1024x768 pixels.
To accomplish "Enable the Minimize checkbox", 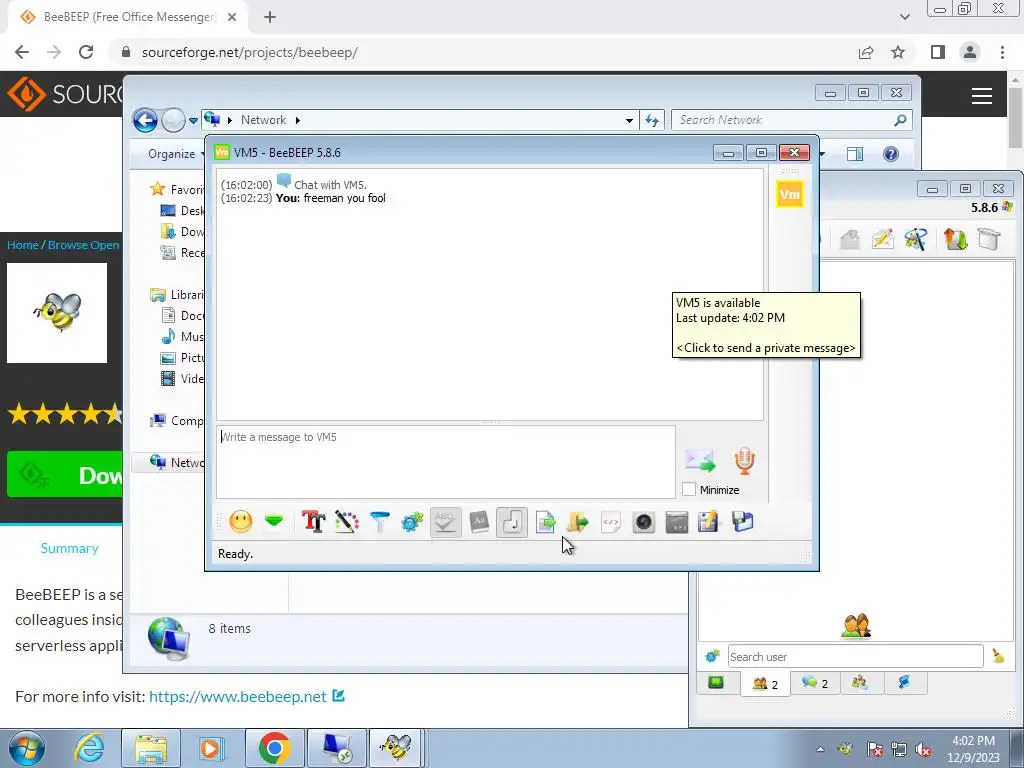I will click(x=688, y=489).
